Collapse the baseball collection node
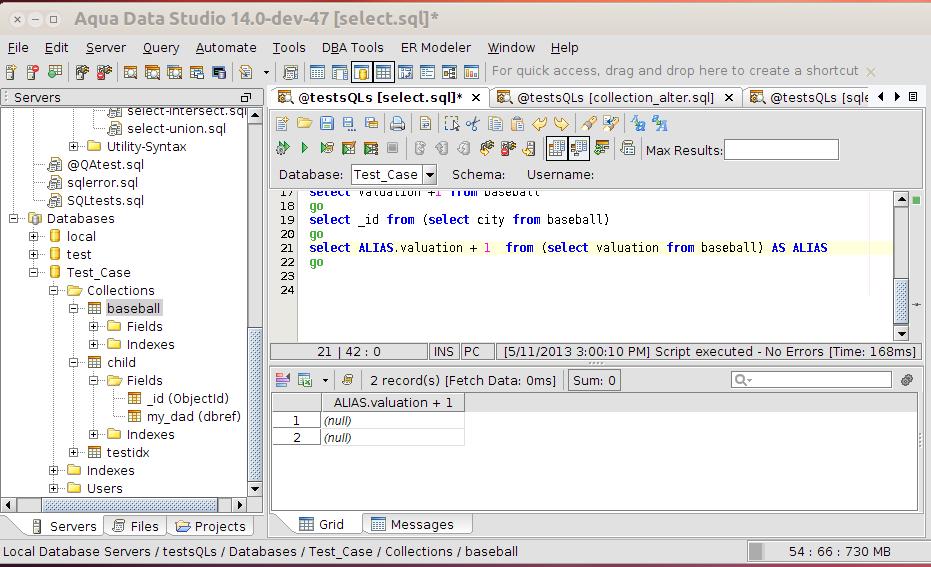Screen dimensions: 931x567 click(x=73, y=308)
